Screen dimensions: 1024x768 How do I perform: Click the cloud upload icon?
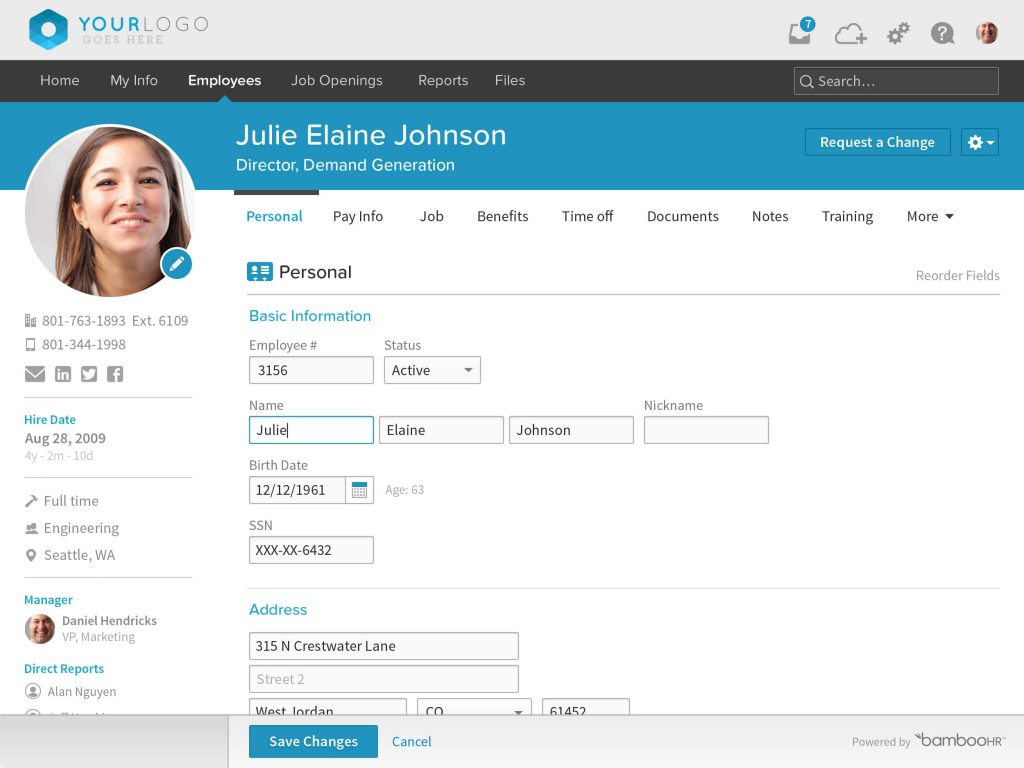pyautogui.click(x=849, y=33)
